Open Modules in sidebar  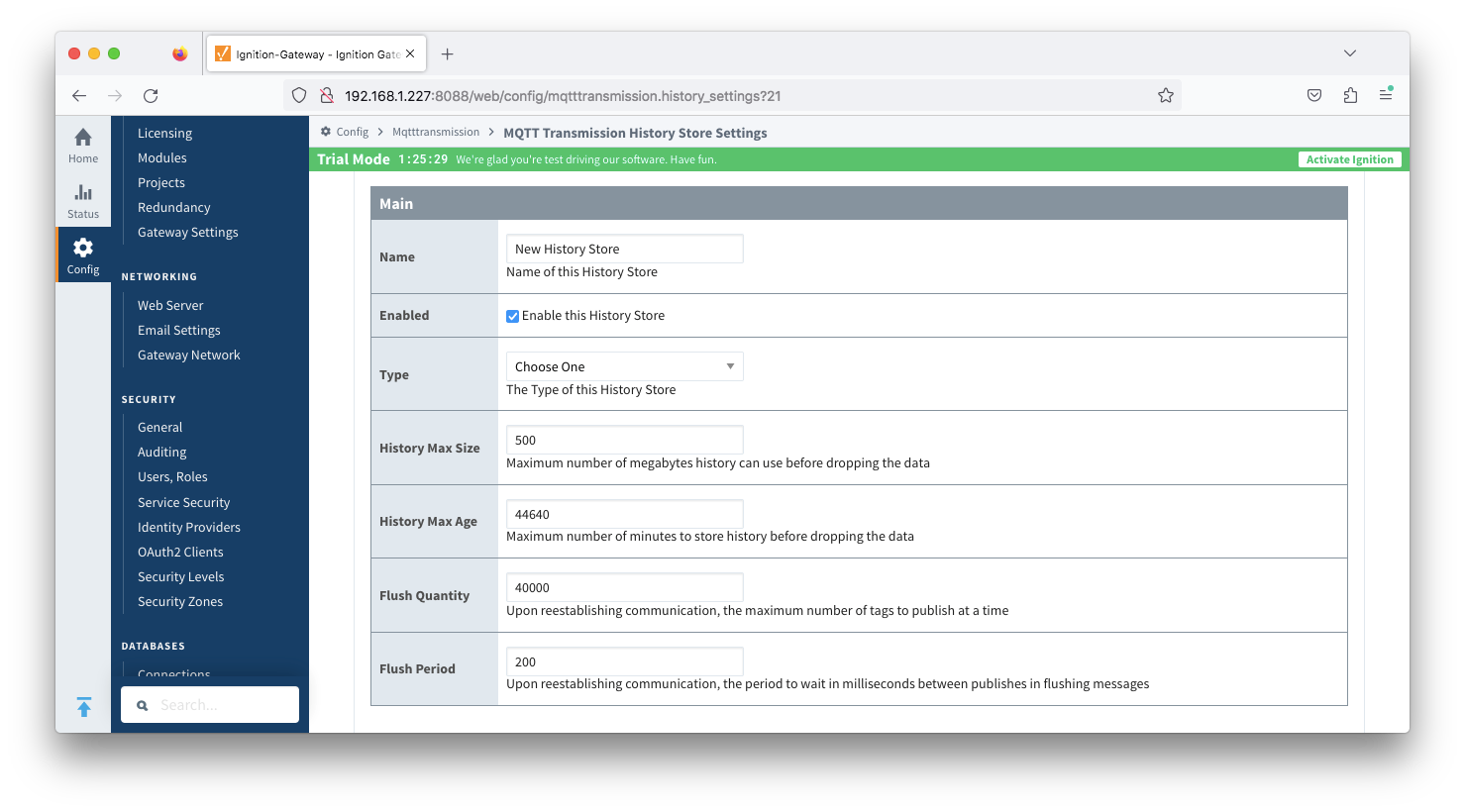click(x=162, y=157)
